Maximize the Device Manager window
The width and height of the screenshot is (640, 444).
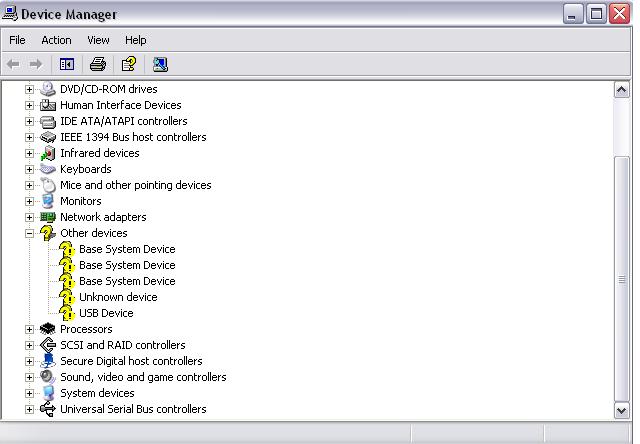(596, 13)
